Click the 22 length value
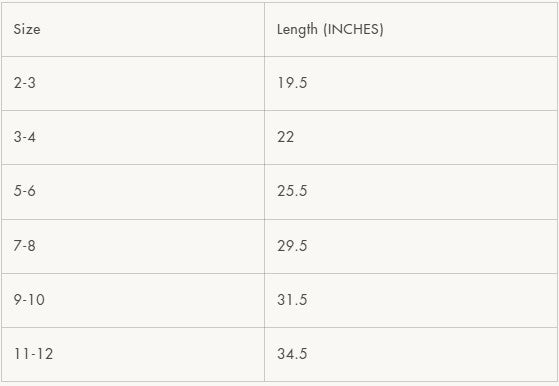The height and width of the screenshot is (386, 559). pyautogui.click(x=286, y=137)
